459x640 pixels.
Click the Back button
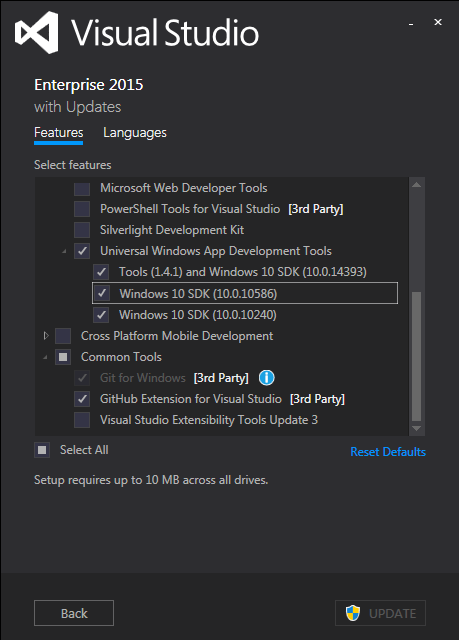click(x=74, y=613)
